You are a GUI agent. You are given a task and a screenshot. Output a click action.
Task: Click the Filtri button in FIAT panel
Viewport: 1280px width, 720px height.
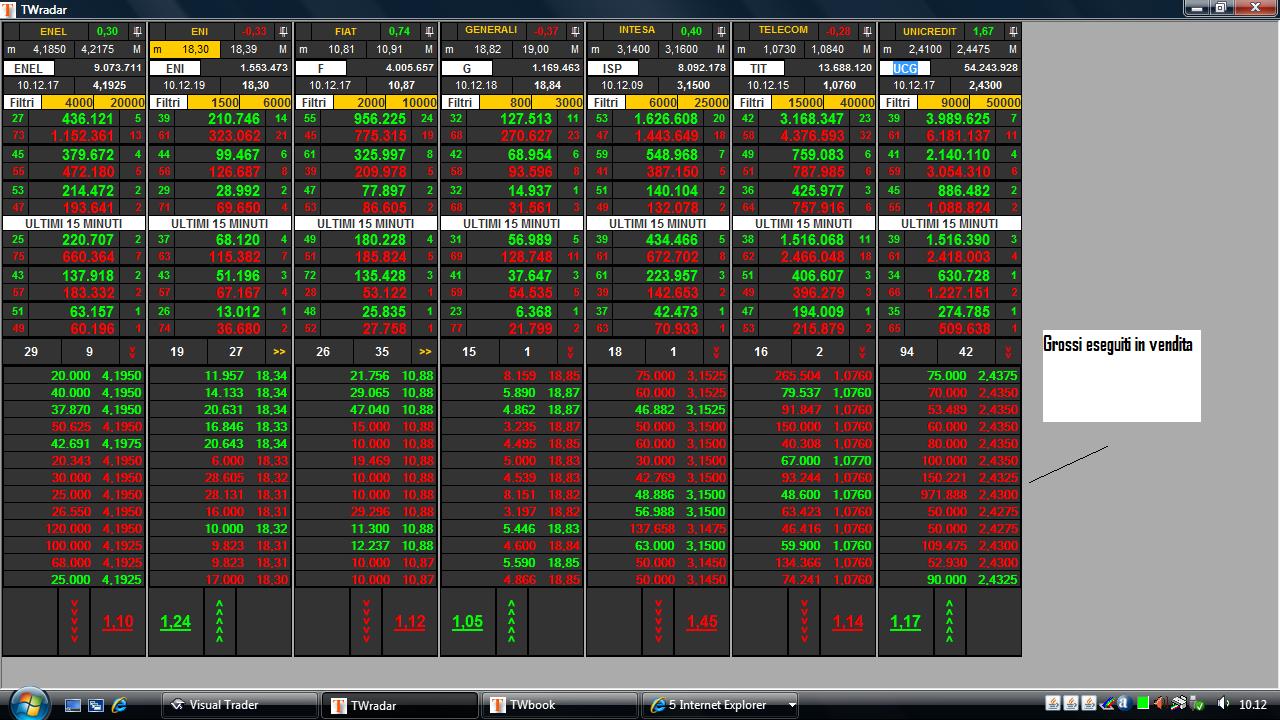tap(314, 102)
